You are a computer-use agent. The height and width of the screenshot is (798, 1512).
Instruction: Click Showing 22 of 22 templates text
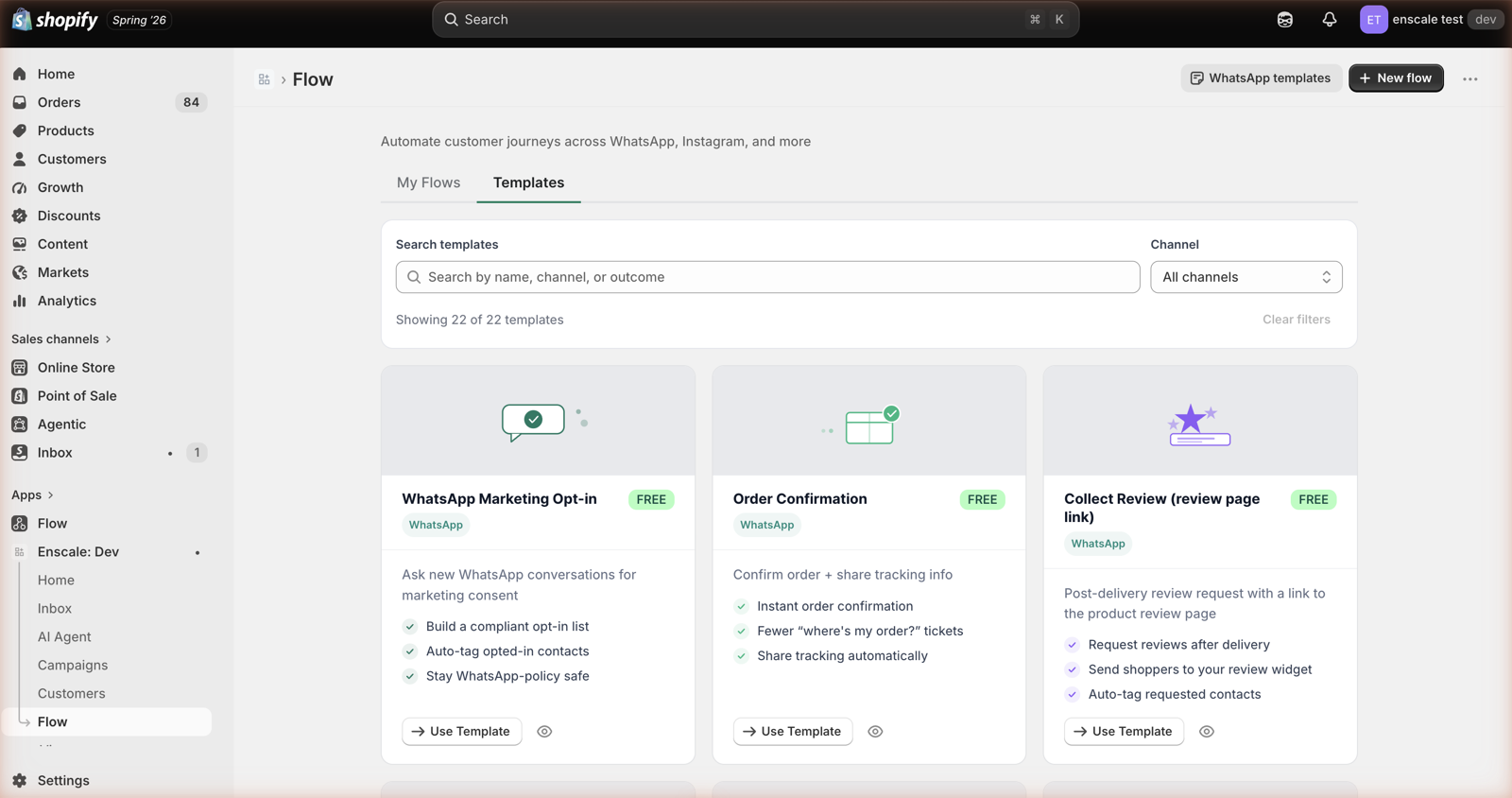(480, 320)
